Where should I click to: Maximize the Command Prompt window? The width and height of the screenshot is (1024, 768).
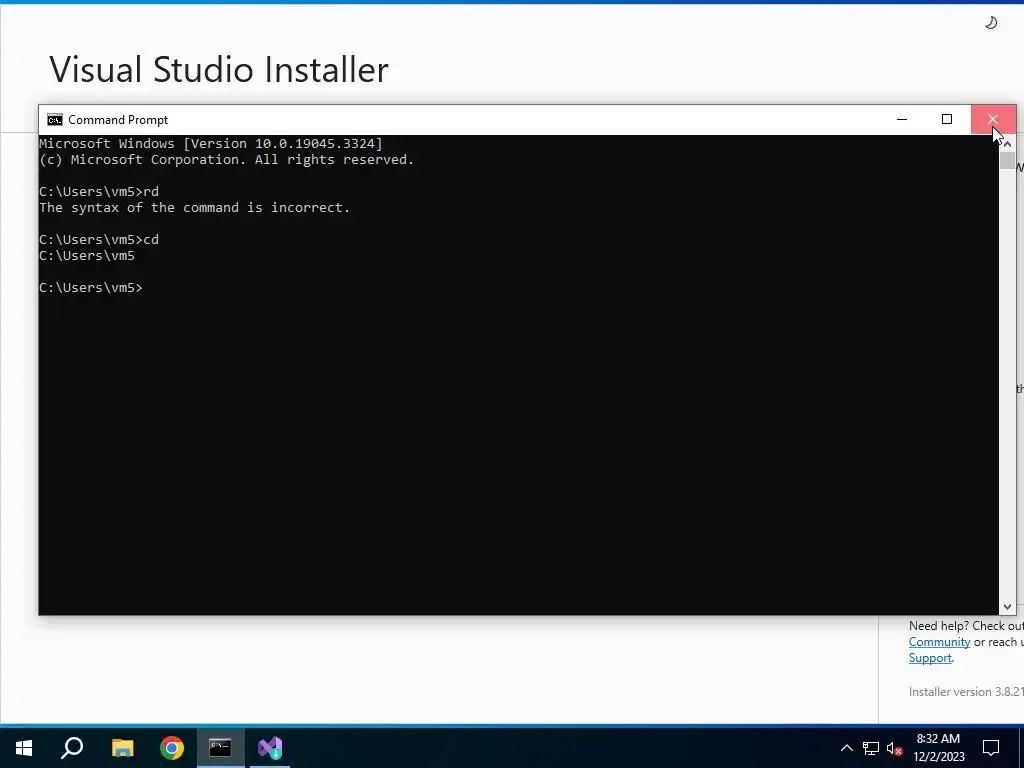coord(947,119)
